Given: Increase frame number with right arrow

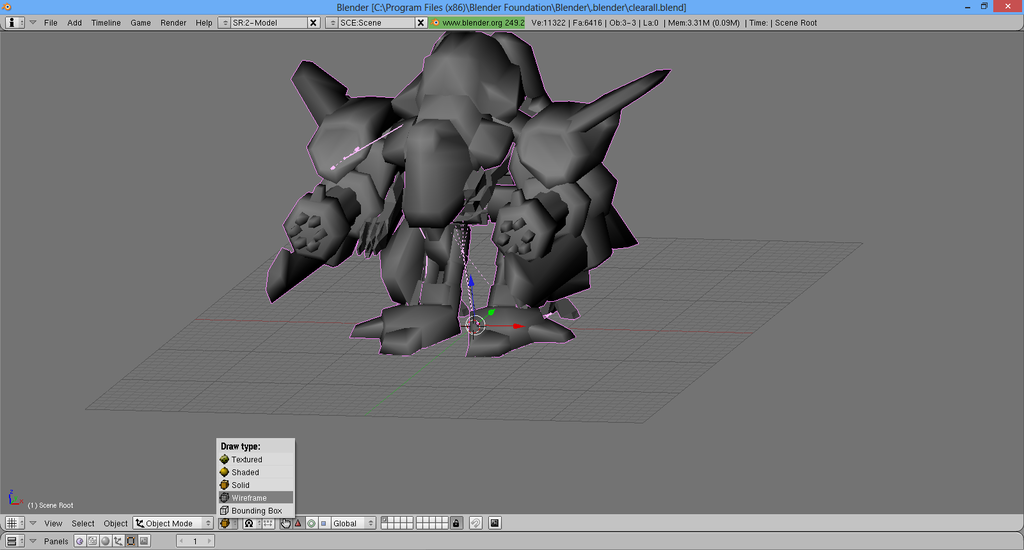Looking at the screenshot, I should [210, 541].
